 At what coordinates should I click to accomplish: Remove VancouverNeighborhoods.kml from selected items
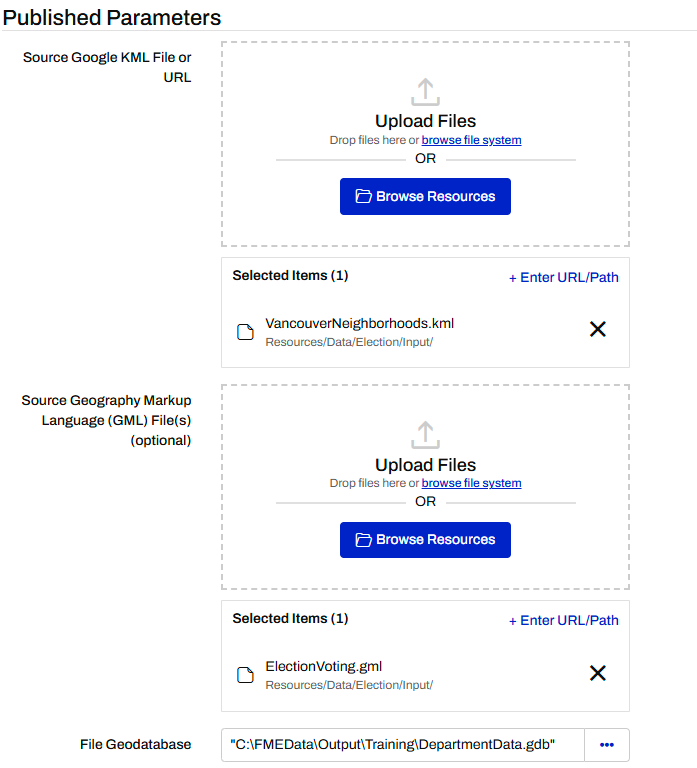click(598, 329)
